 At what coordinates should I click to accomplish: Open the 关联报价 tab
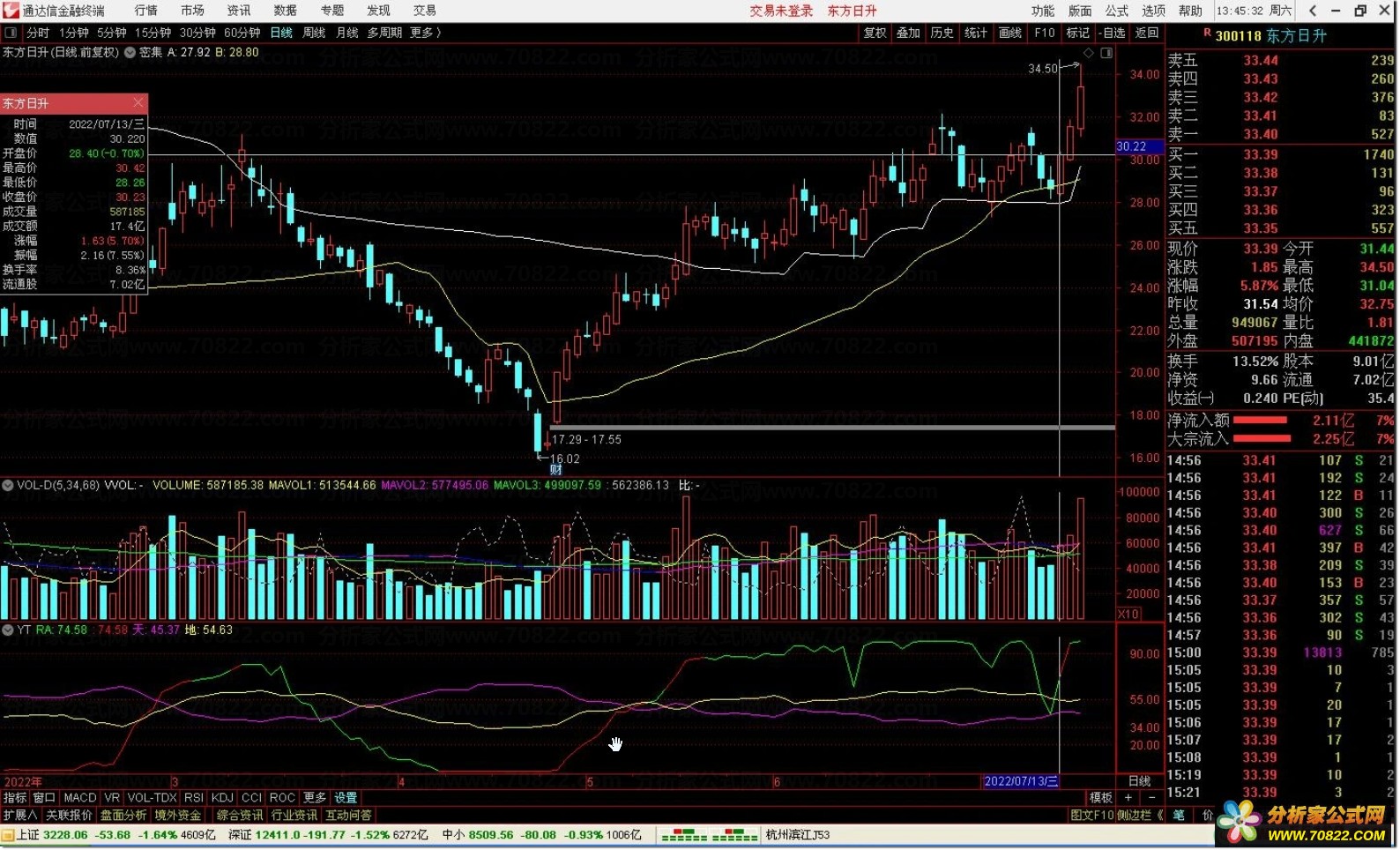click(x=69, y=816)
